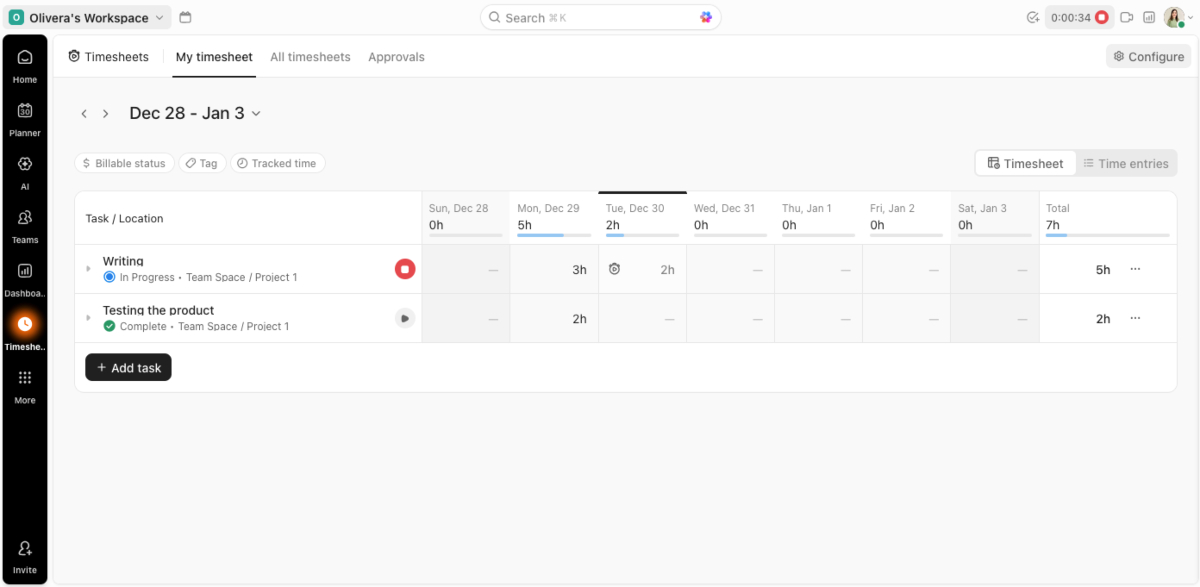Click the Fri, Jan 2 column header

pyautogui.click(x=906, y=217)
